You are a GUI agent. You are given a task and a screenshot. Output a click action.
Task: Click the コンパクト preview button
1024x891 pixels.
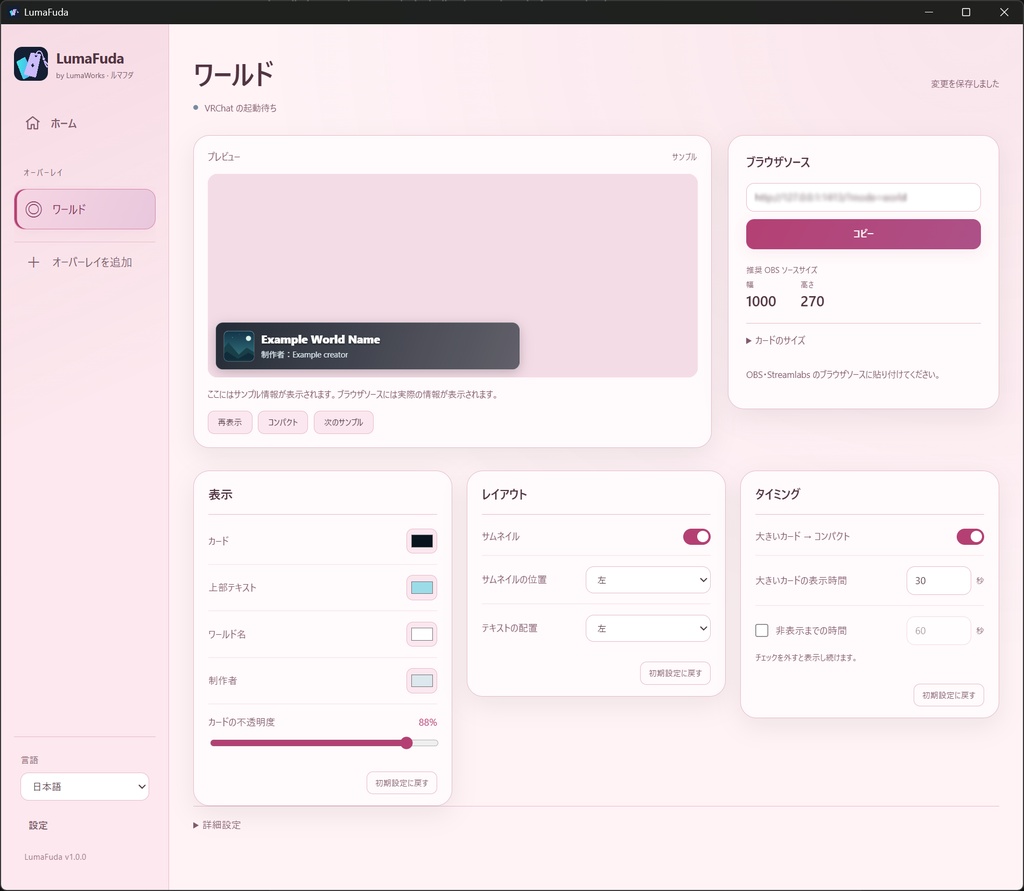[x=283, y=422]
